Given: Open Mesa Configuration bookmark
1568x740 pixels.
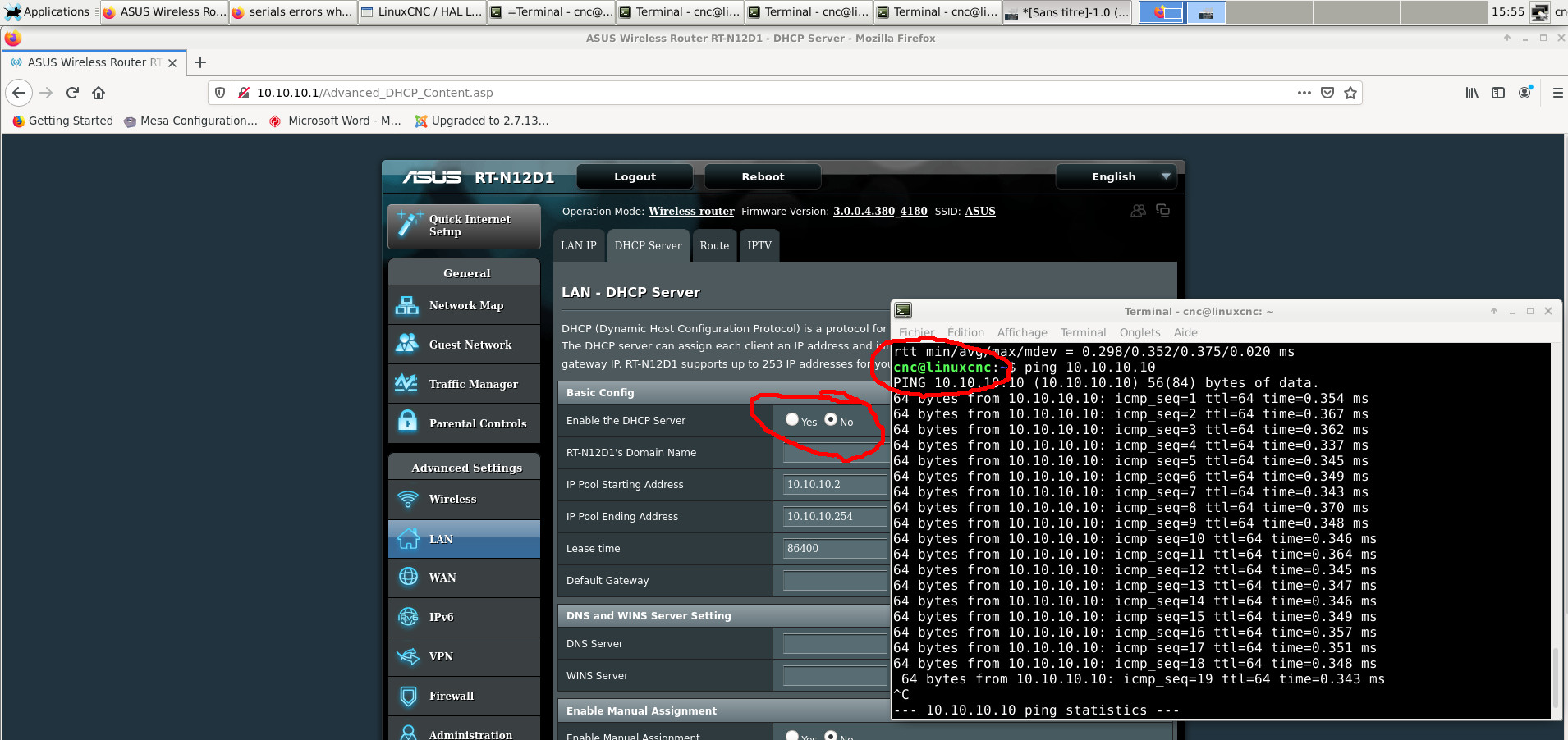Looking at the screenshot, I should click(x=190, y=121).
